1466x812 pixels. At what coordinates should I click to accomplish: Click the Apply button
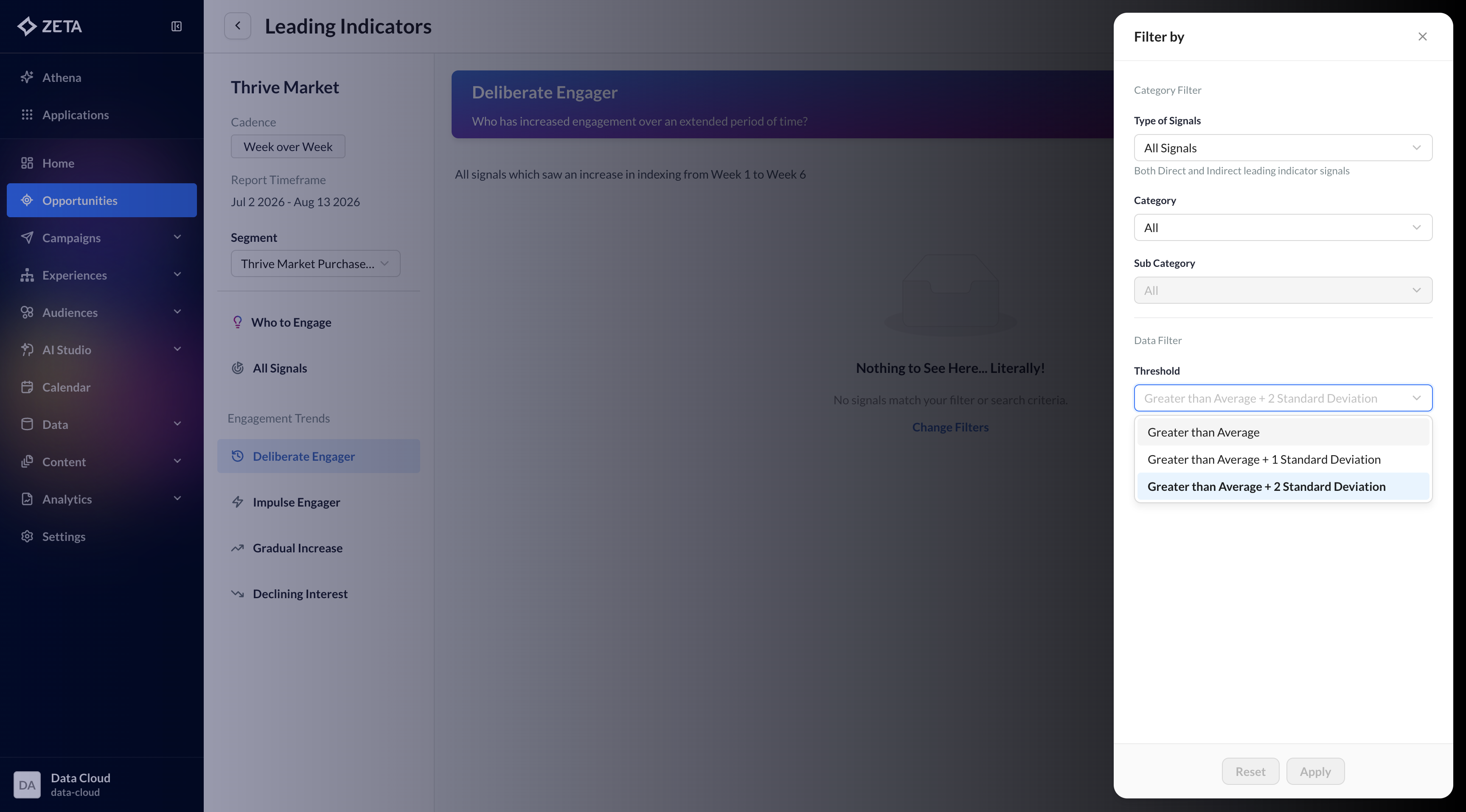1315,772
